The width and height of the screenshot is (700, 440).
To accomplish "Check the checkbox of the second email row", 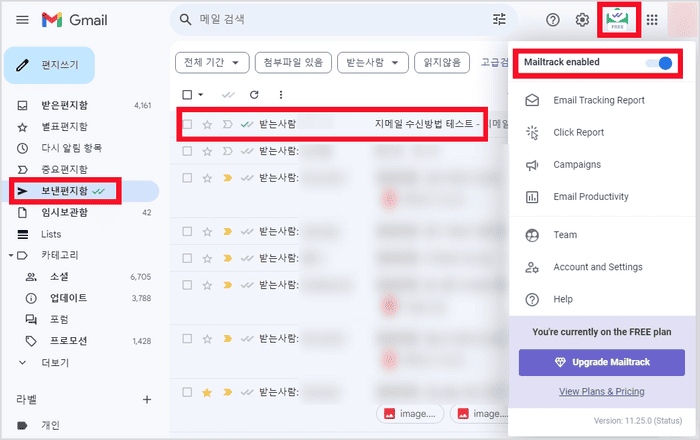I will [x=188, y=151].
